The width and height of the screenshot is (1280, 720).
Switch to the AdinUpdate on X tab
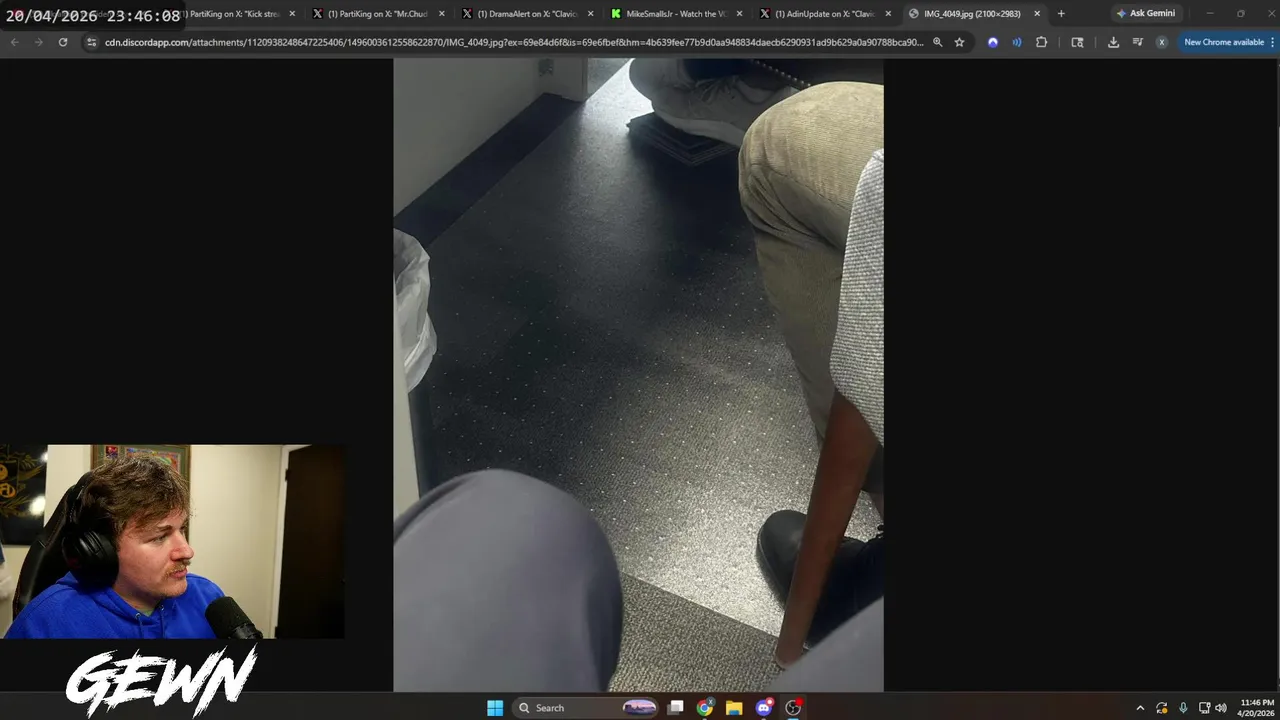pos(824,14)
